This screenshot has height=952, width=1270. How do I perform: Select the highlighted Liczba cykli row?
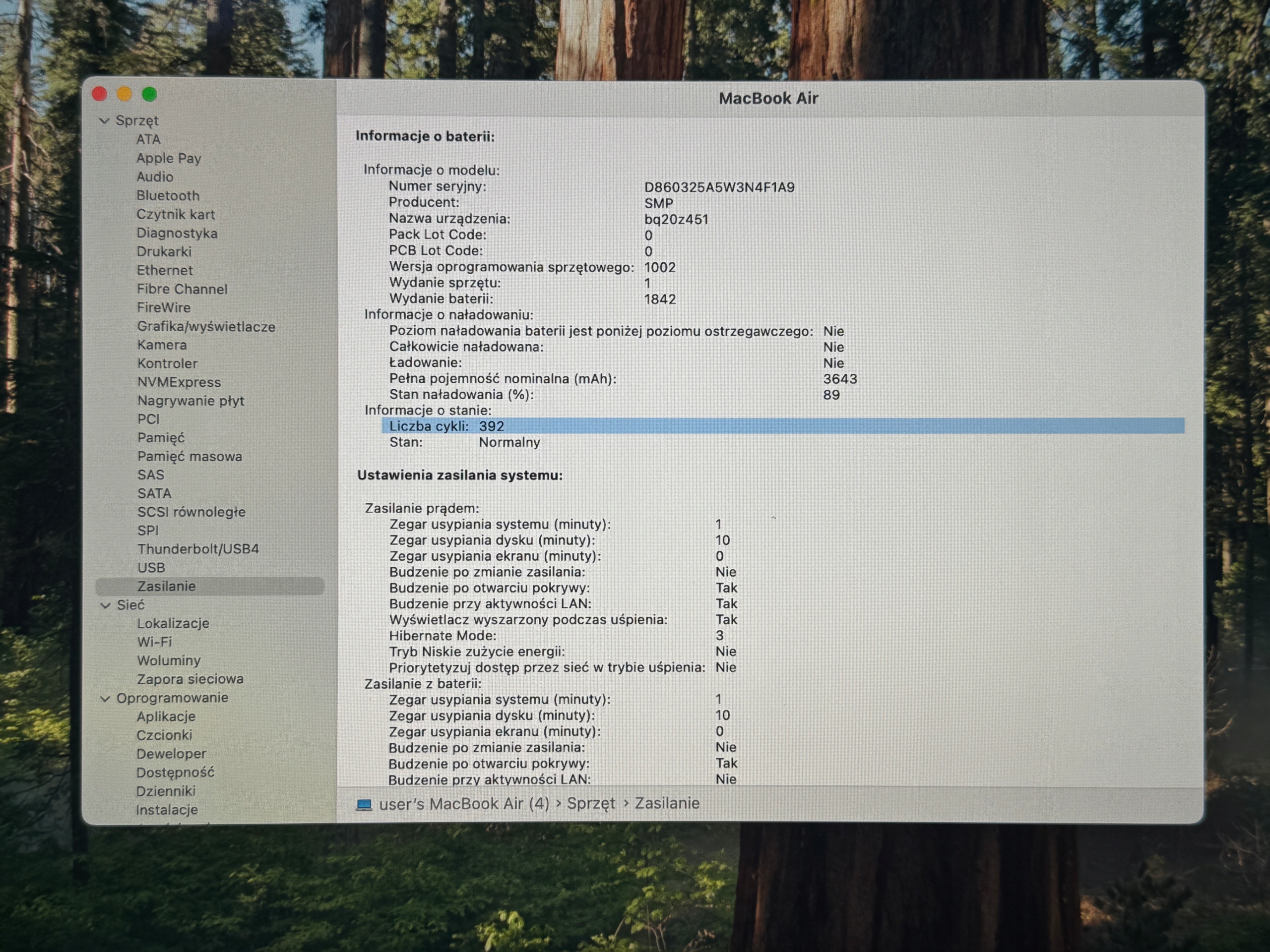coord(782,426)
